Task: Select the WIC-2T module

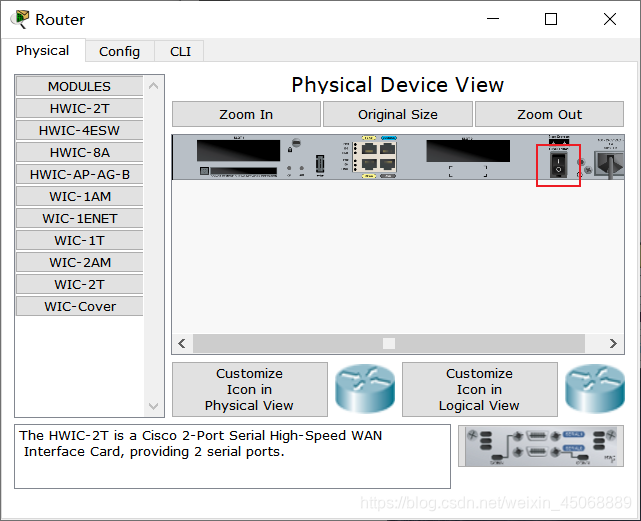Action: 80,285
